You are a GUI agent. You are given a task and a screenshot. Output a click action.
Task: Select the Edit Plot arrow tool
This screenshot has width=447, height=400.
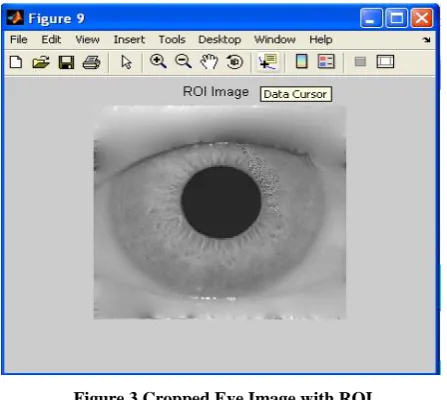[x=126, y=62]
